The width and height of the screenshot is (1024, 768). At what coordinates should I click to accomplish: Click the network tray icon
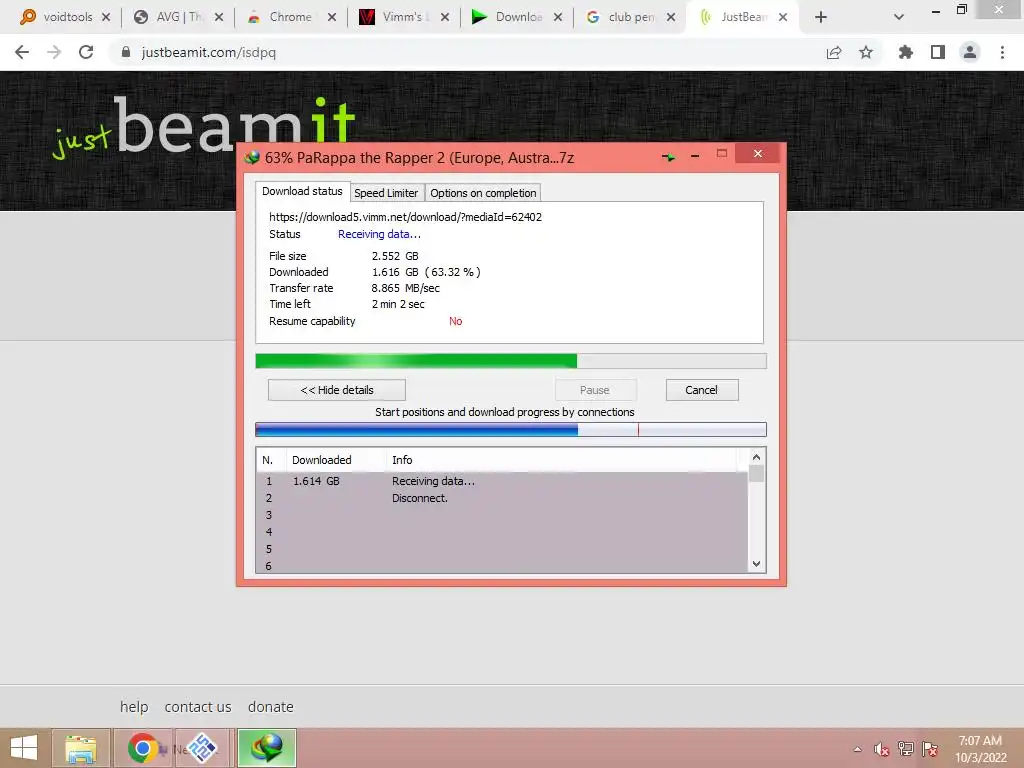pyautogui.click(x=905, y=749)
